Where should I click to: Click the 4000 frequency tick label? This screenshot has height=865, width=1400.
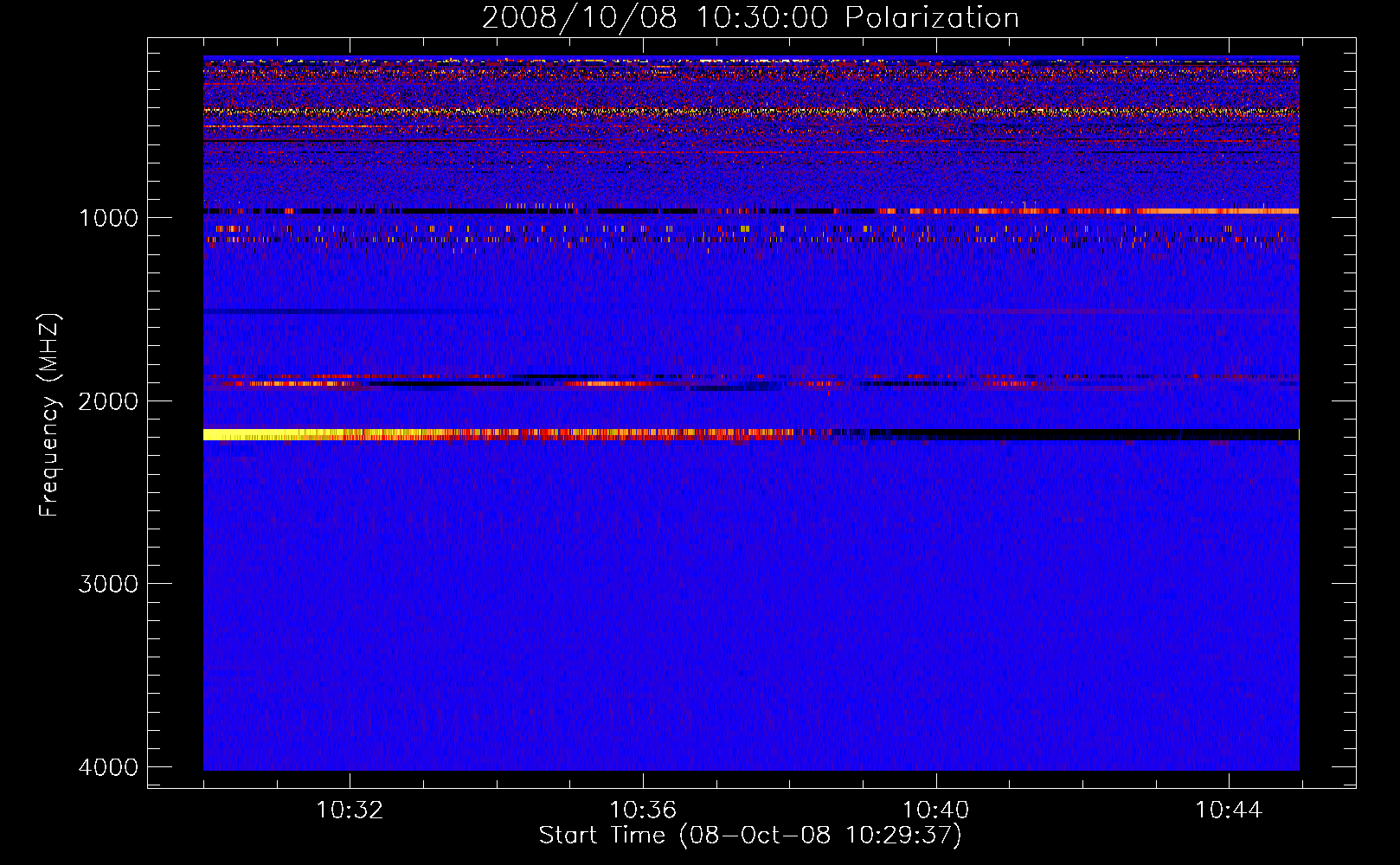click(108, 767)
